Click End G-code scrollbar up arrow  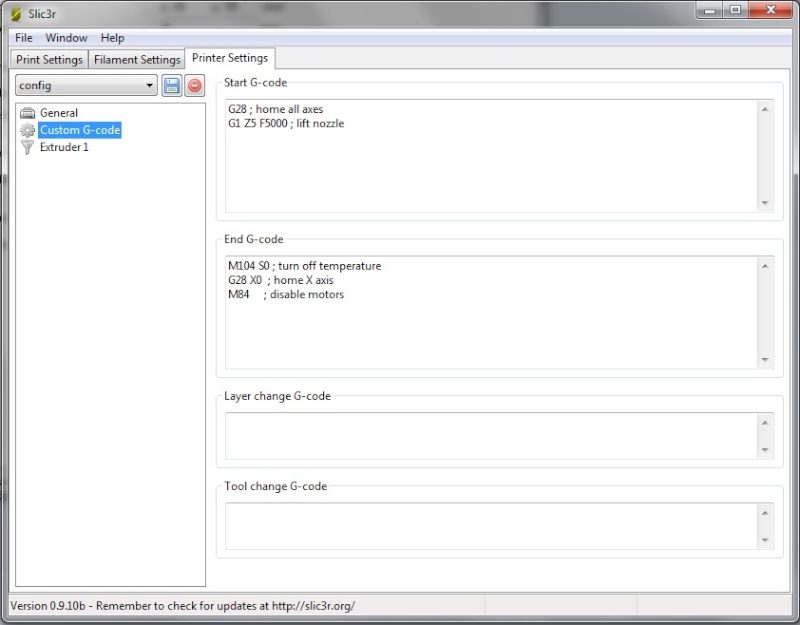tap(765, 266)
